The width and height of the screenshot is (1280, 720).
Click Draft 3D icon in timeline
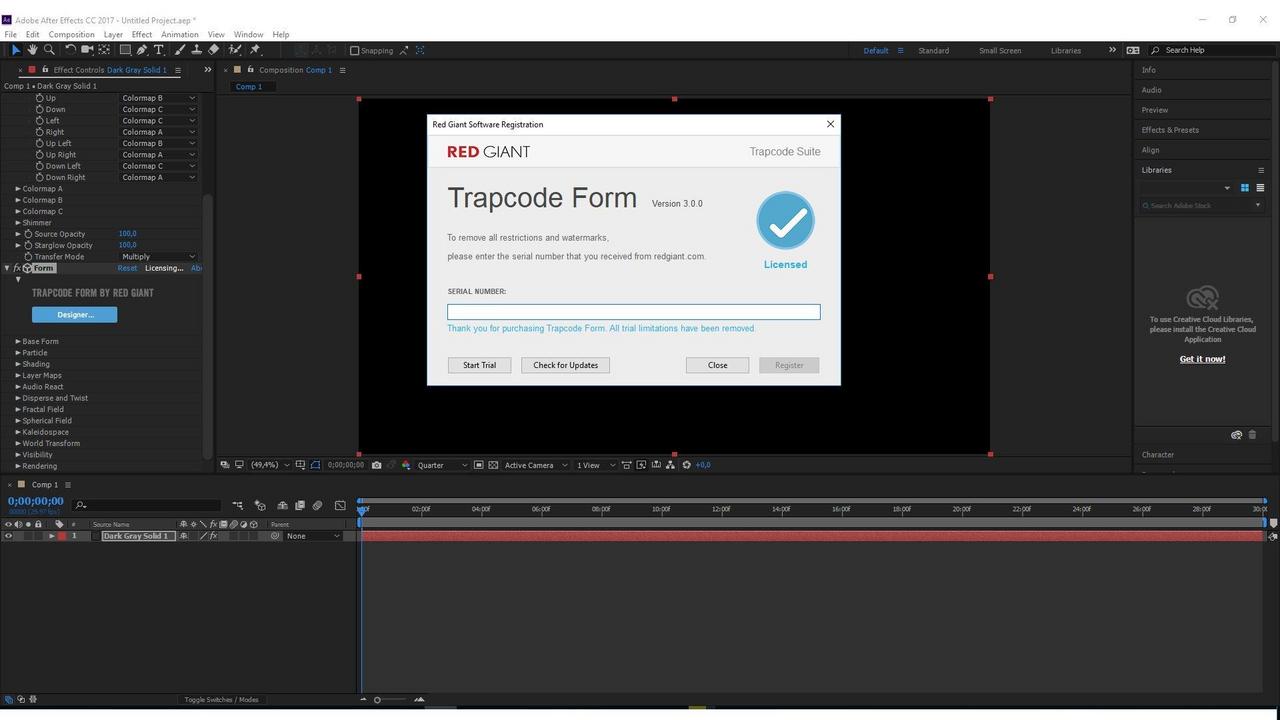(260, 505)
